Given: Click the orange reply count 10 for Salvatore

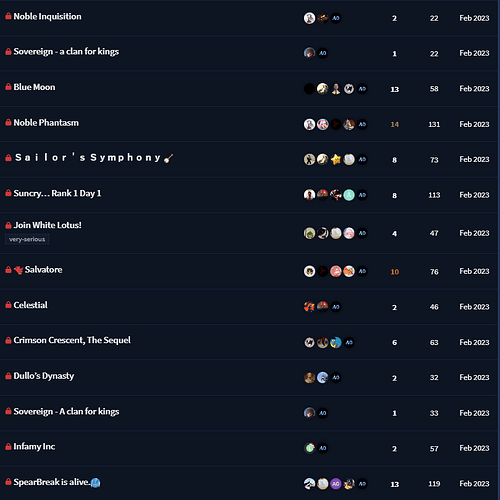Looking at the screenshot, I should tap(395, 272).
